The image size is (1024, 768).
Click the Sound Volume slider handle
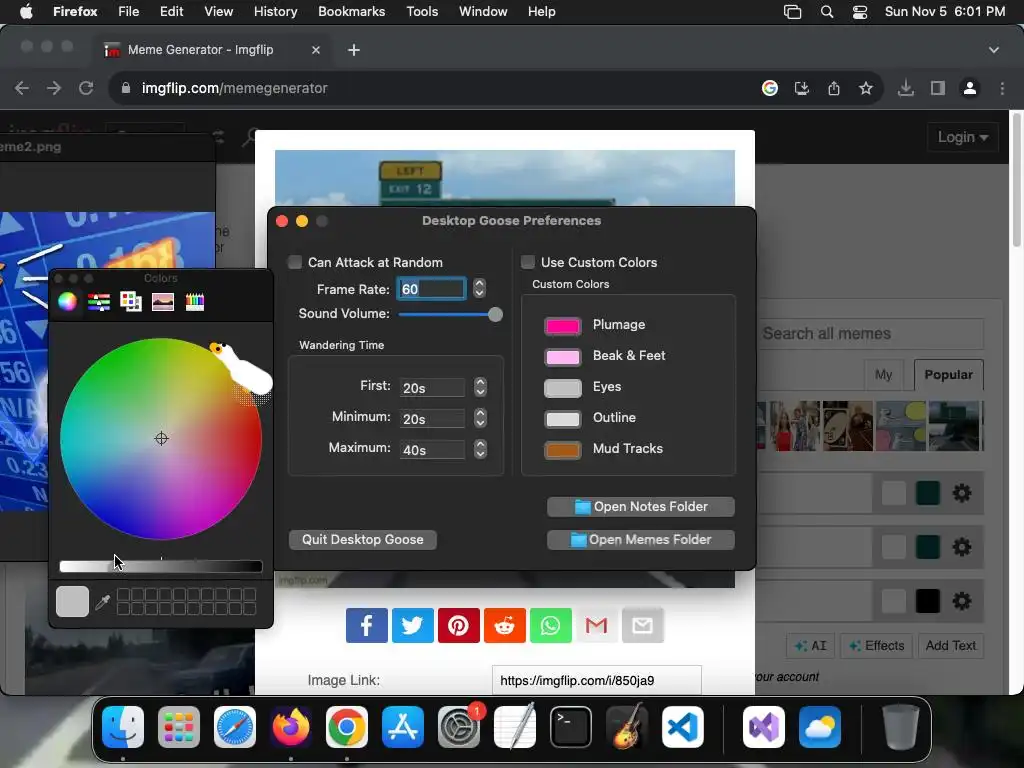tap(496, 314)
